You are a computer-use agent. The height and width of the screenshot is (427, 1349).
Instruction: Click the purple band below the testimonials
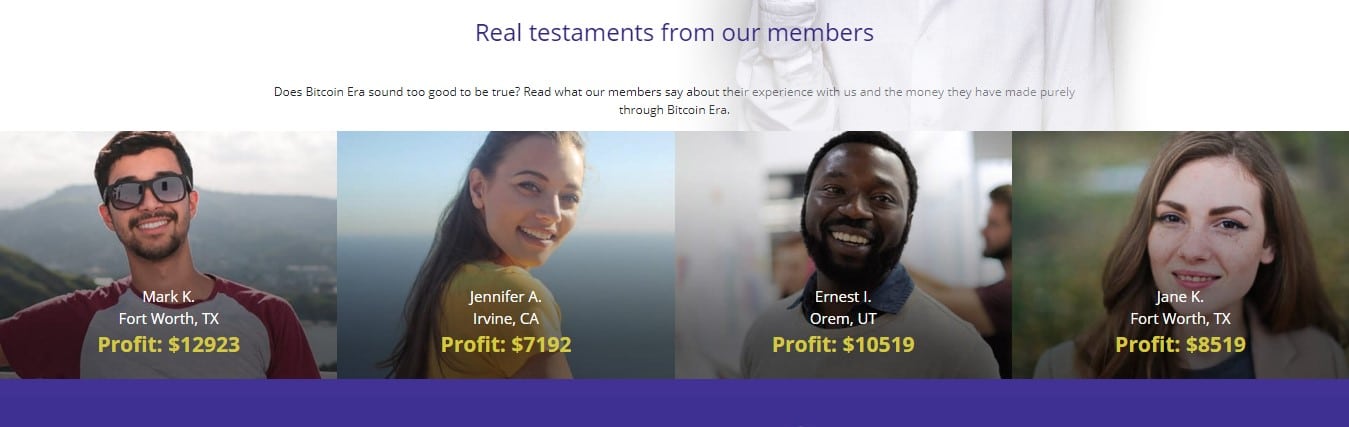point(674,403)
